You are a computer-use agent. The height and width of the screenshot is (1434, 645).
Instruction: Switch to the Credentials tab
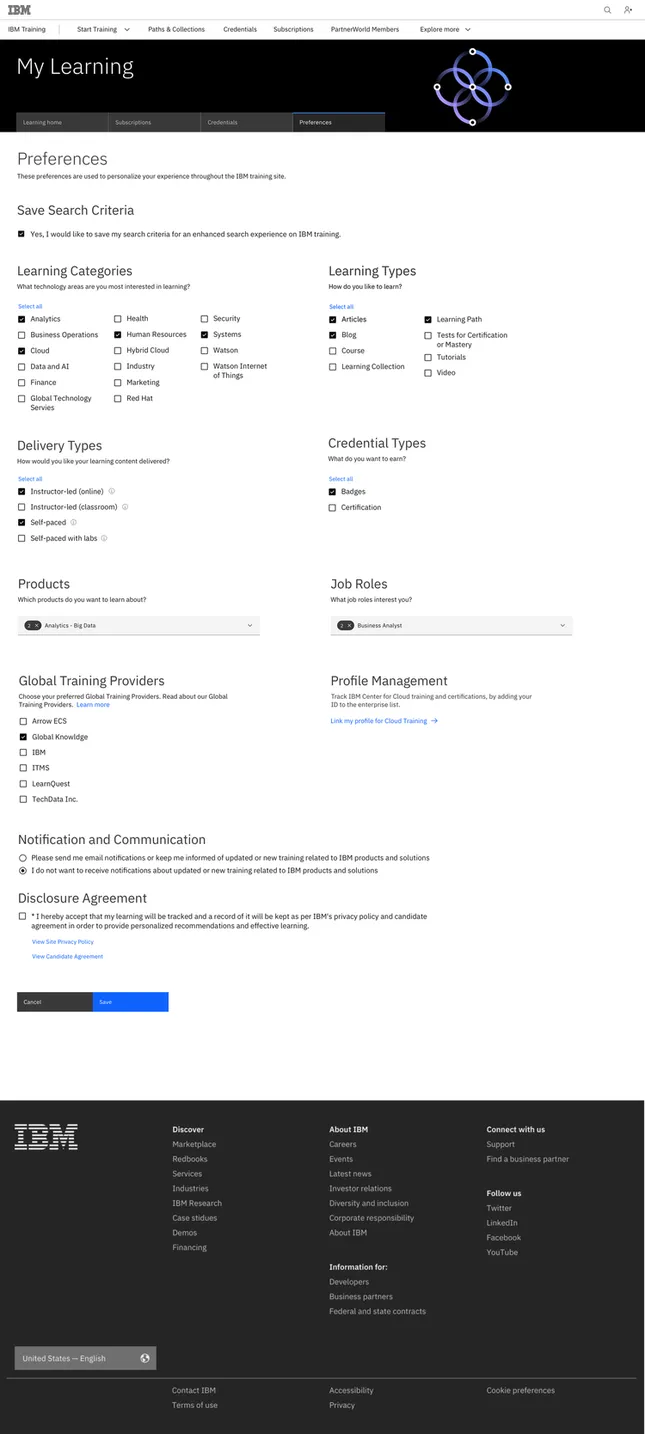coord(247,122)
